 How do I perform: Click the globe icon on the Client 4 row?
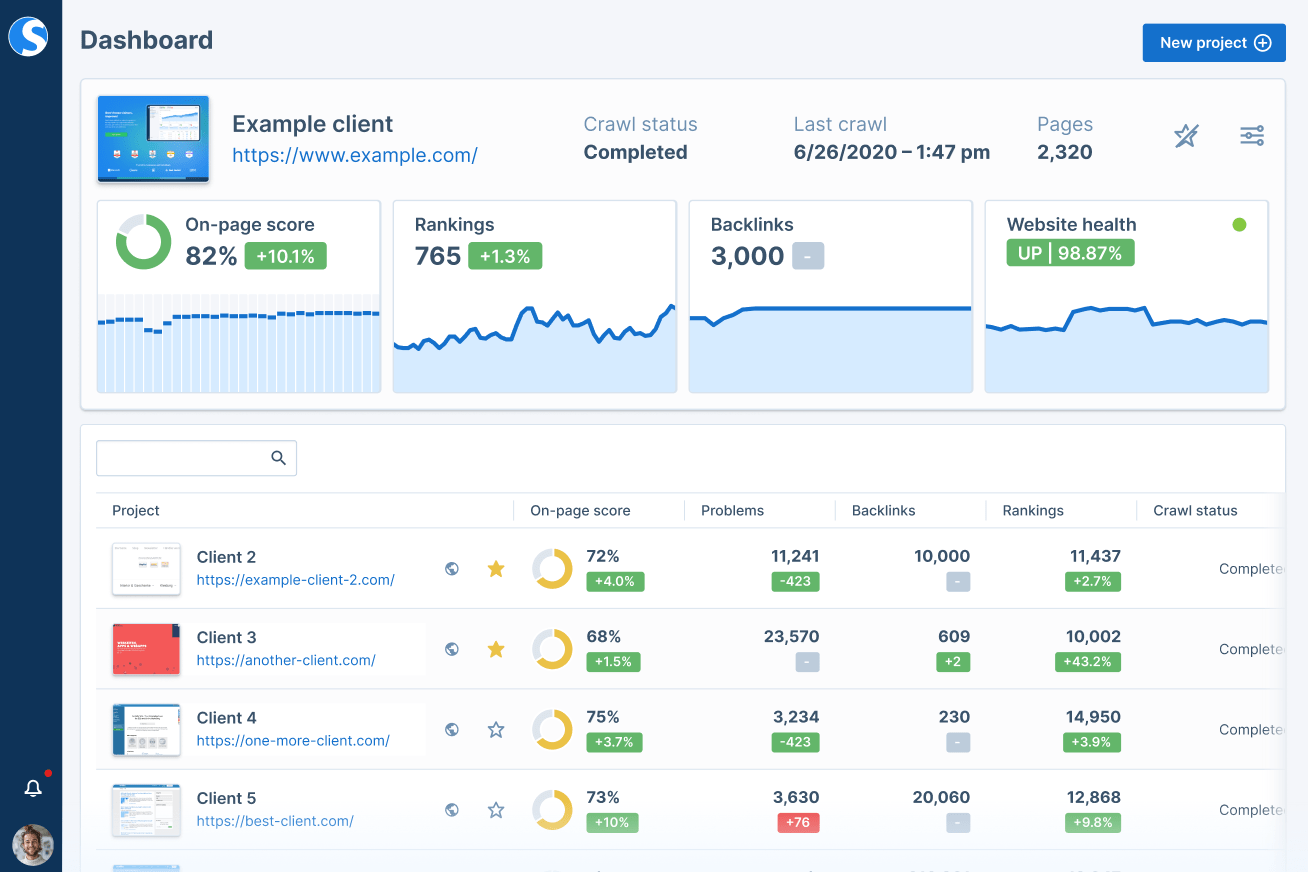click(x=452, y=729)
